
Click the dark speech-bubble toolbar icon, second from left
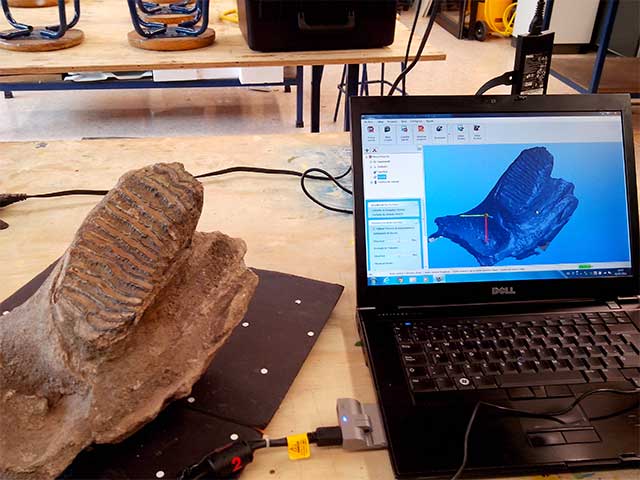[x=387, y=129]
